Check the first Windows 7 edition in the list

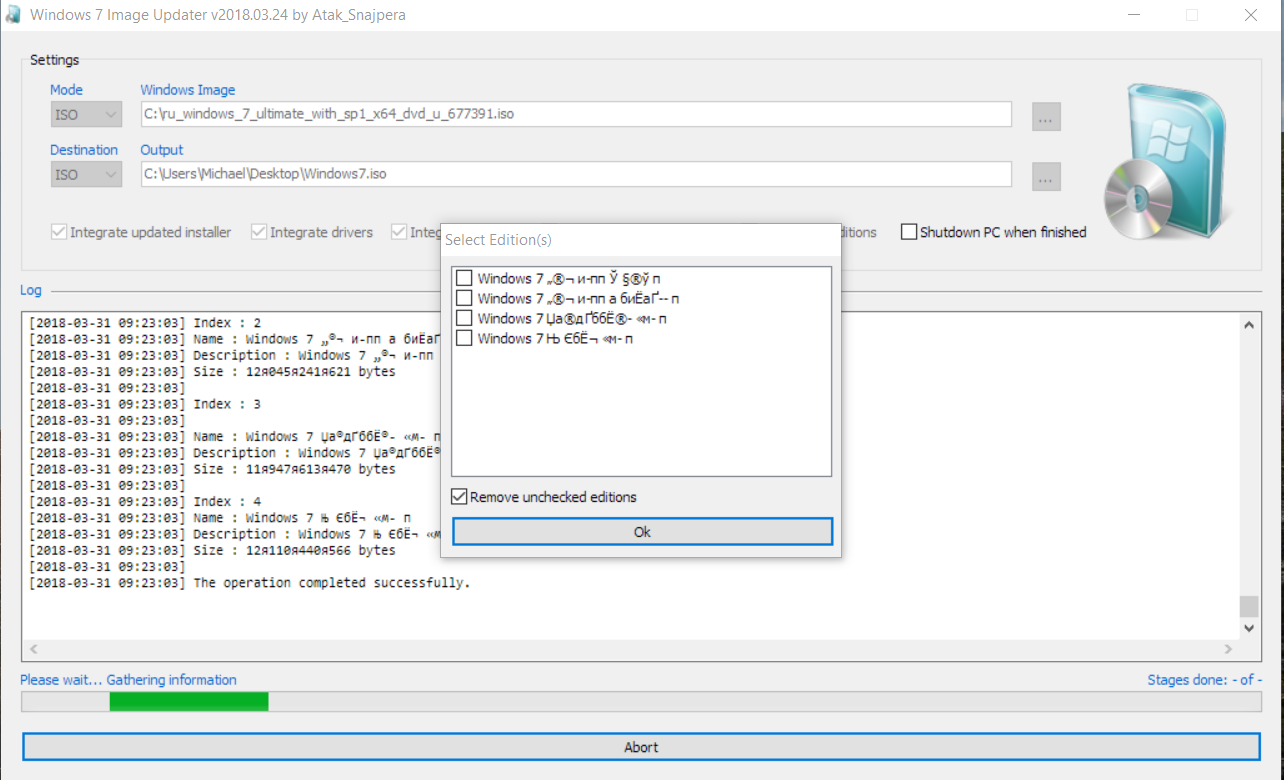point(464,278)
